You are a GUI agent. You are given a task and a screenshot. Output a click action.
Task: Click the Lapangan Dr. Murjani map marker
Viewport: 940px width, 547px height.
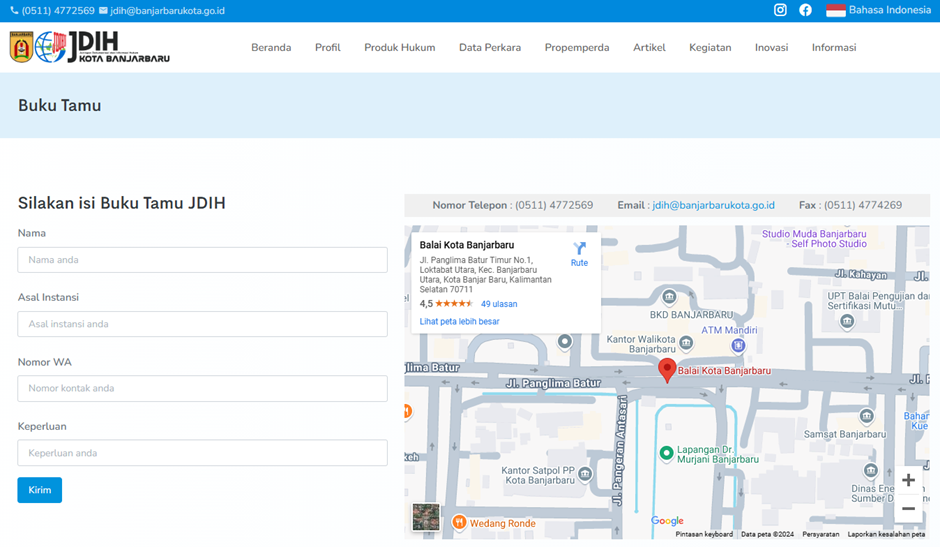666,453
